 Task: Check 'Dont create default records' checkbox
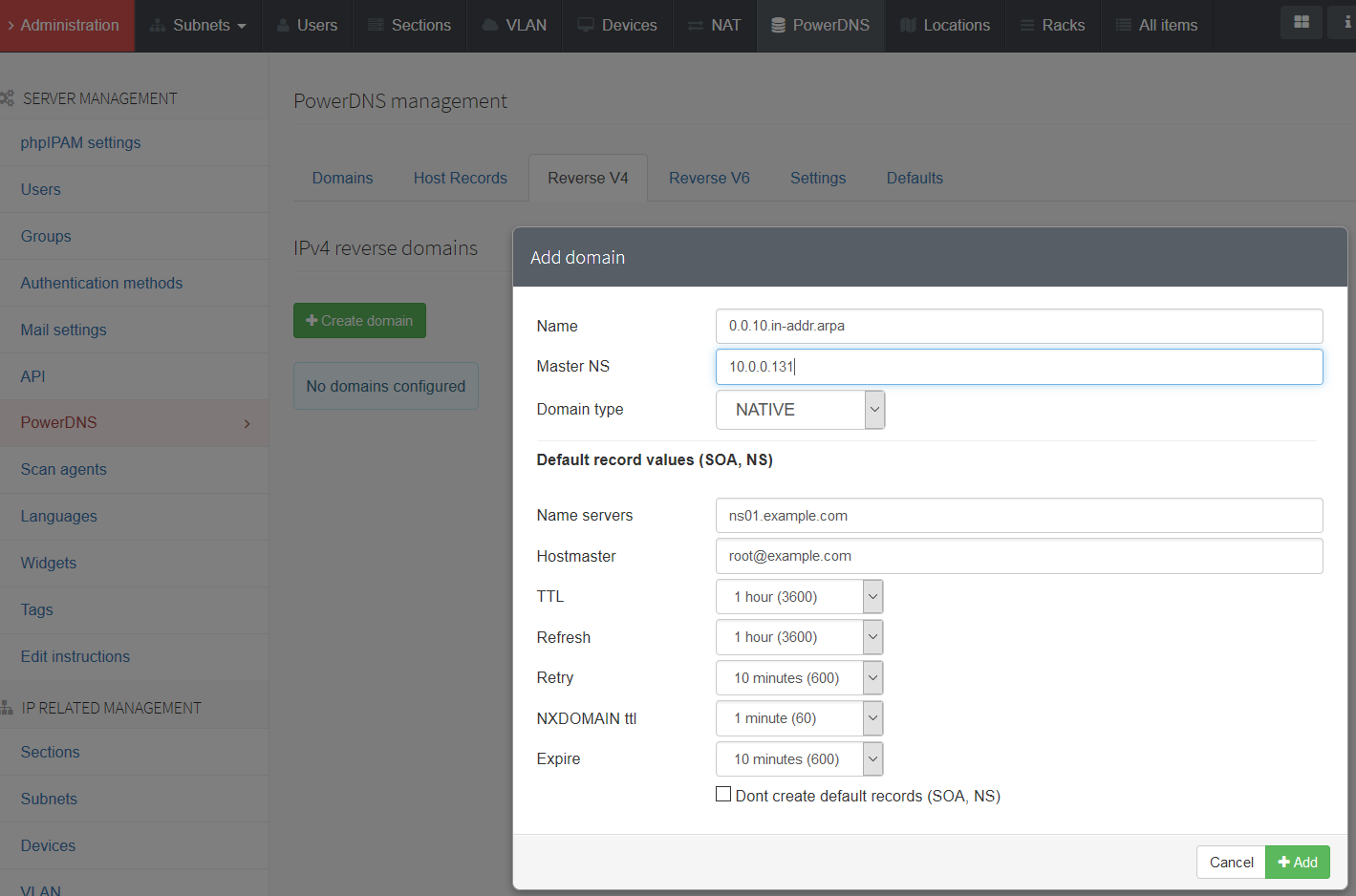(x=723, y=794)
